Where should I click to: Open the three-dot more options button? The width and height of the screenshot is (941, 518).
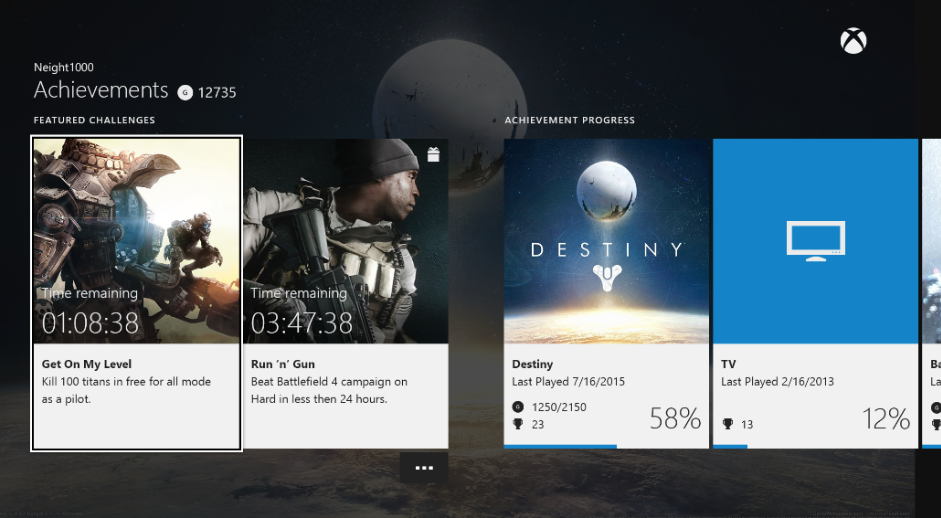click(424, 468)
